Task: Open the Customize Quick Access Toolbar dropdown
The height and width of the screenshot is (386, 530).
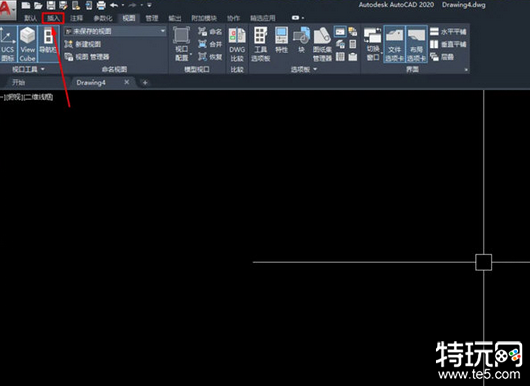Action: click(x=149, y=5)
